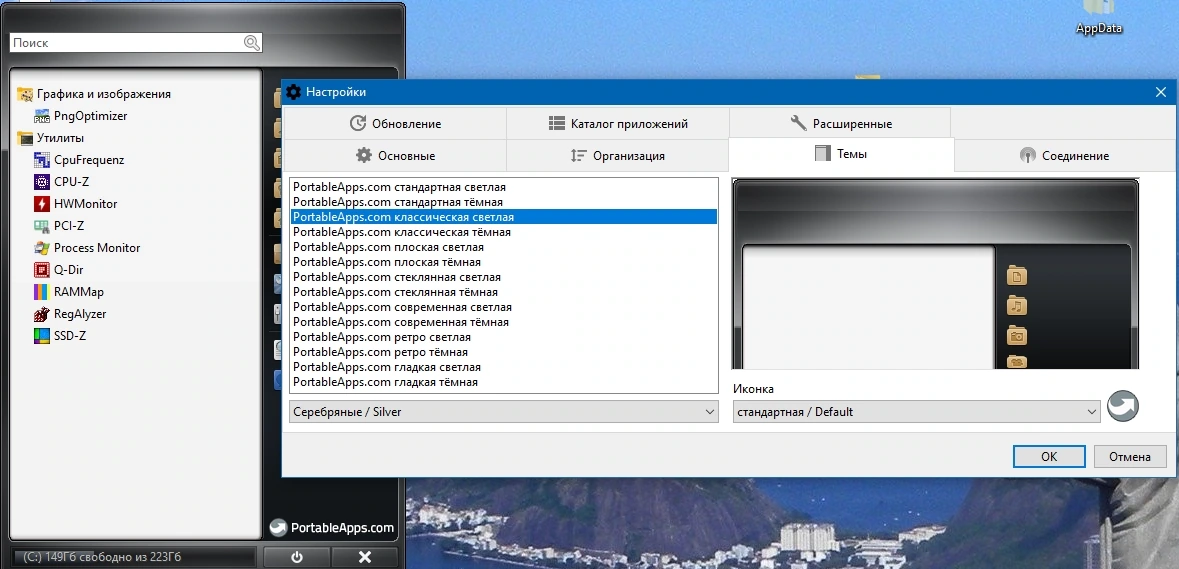Click the PngOptimizer app icon

42,117
